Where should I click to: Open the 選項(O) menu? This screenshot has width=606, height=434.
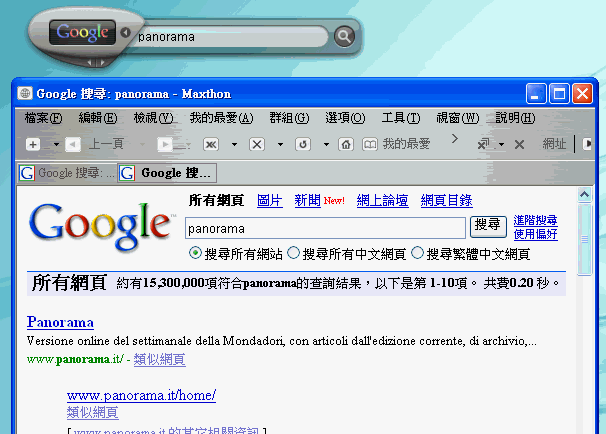click(x=345, y=117)
